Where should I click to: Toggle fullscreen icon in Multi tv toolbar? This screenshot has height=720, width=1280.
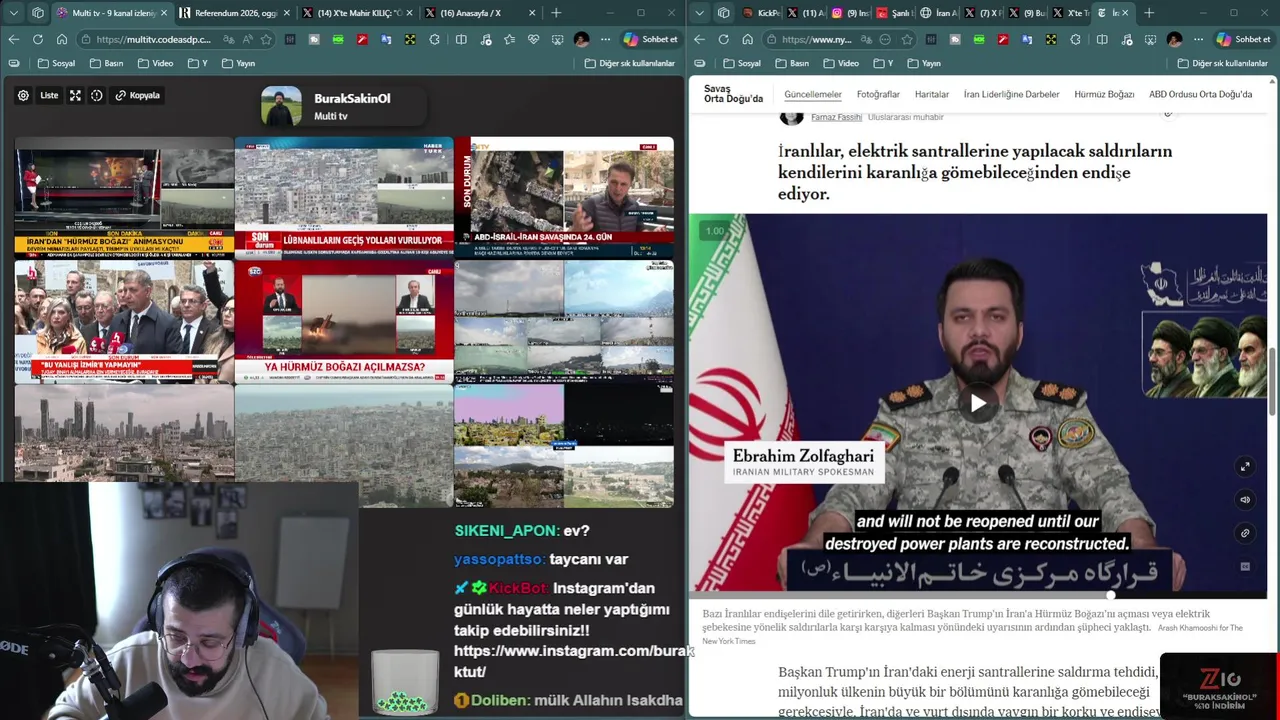pos(75,95)
